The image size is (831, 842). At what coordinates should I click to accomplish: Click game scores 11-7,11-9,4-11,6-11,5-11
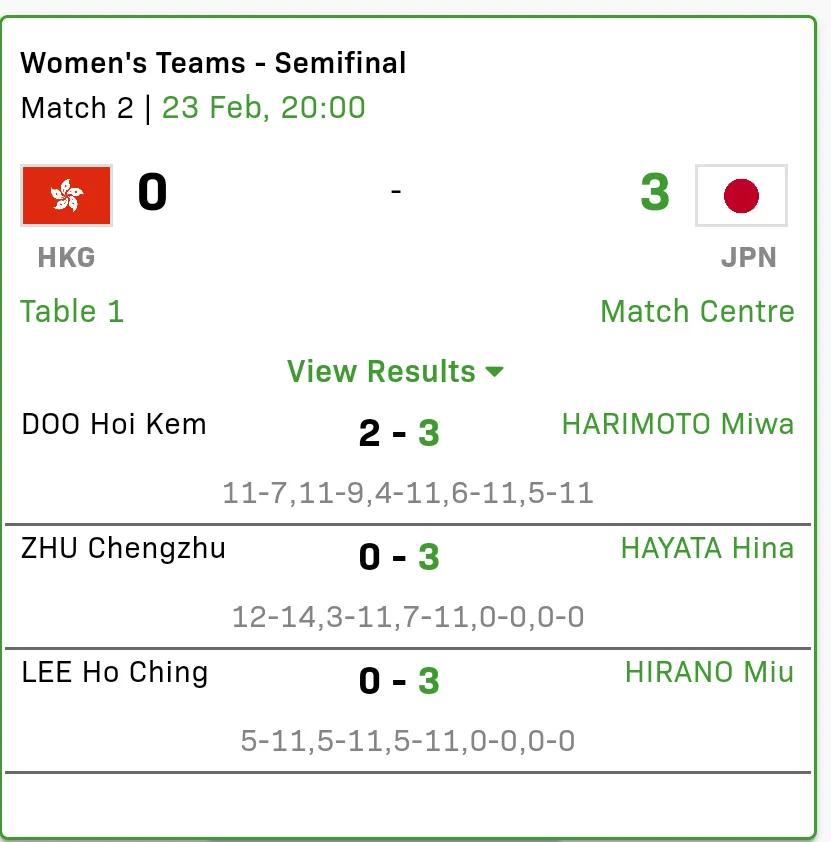408,493
